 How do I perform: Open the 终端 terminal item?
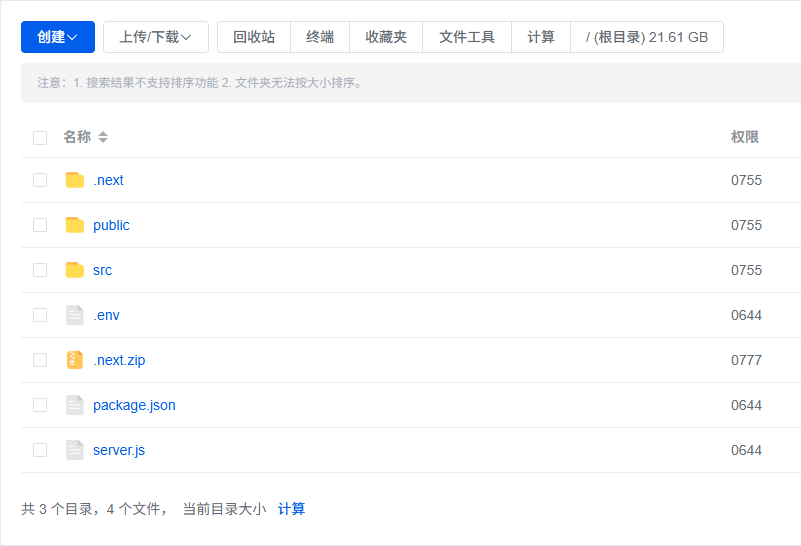pyautogui.click(x=320, y=37)
